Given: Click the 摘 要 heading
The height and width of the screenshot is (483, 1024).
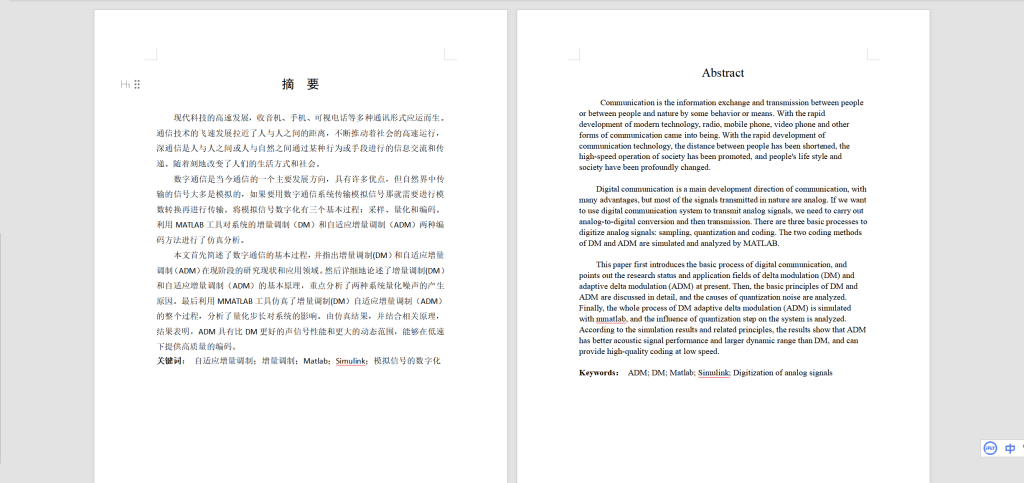Looking at the screenshot, I should point(300,84).
